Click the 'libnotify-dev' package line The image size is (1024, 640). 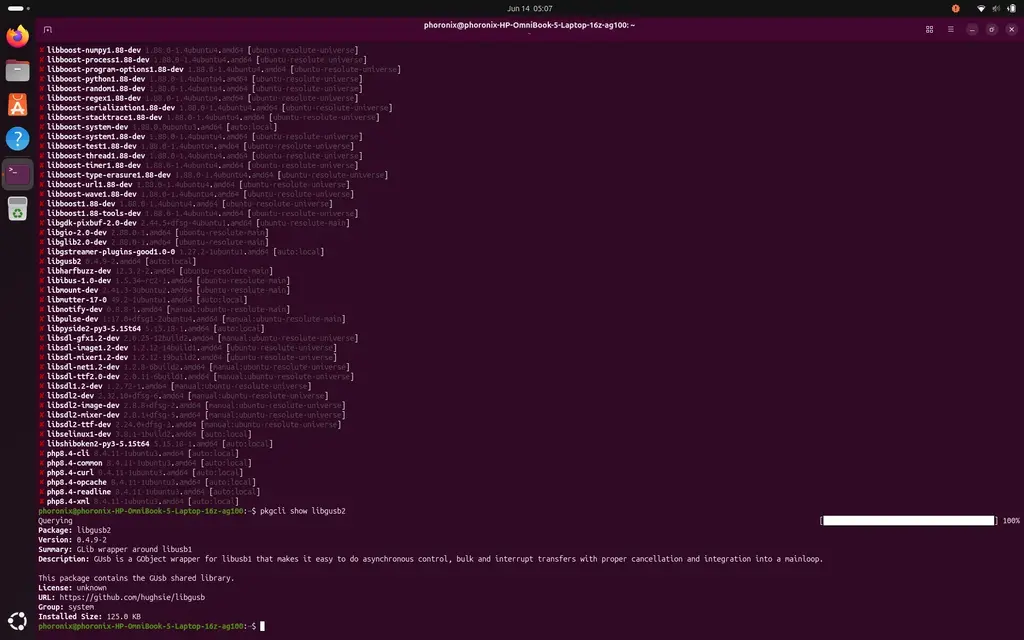click(164, 309)
